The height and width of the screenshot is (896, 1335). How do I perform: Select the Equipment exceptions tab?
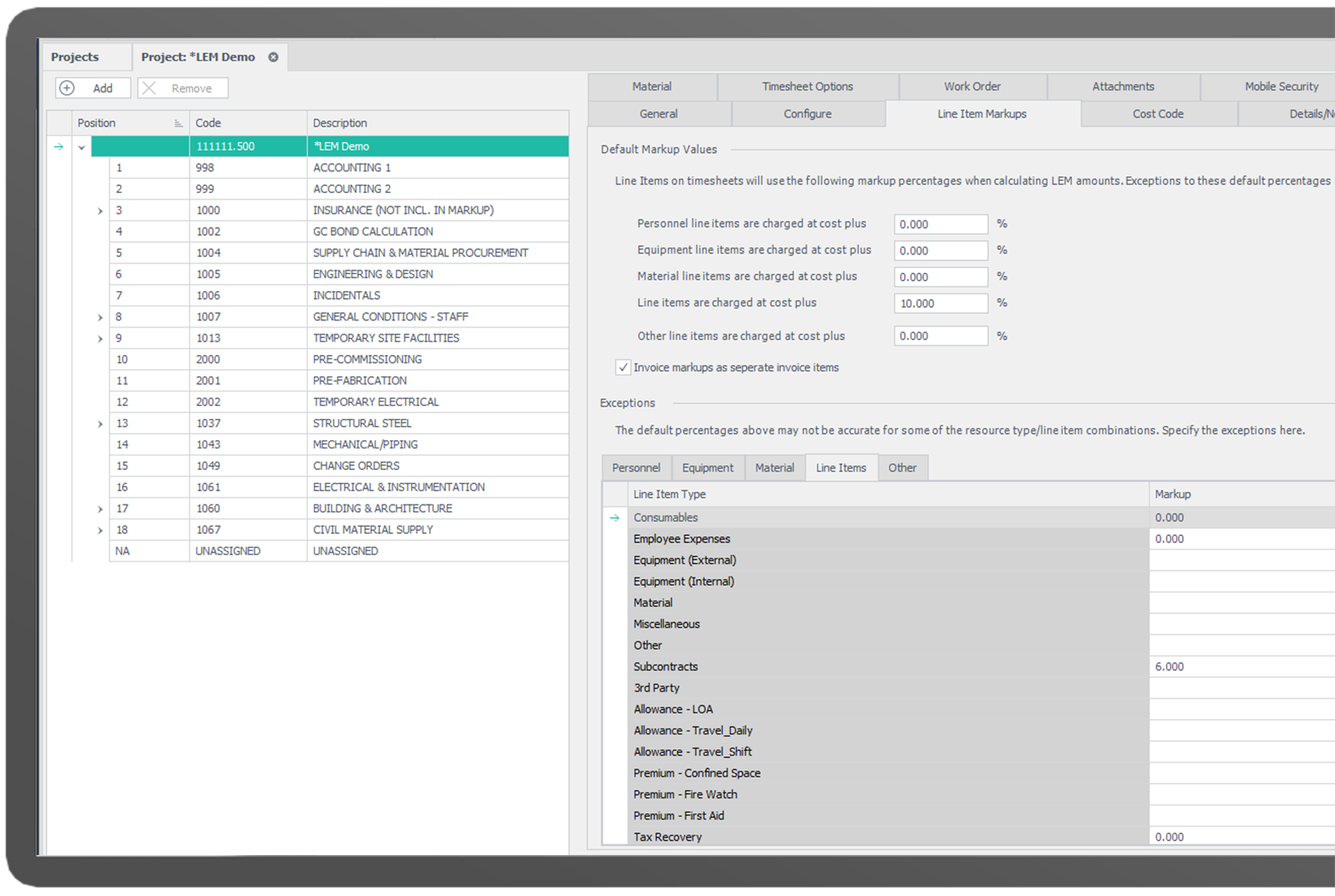coord(708,468)
